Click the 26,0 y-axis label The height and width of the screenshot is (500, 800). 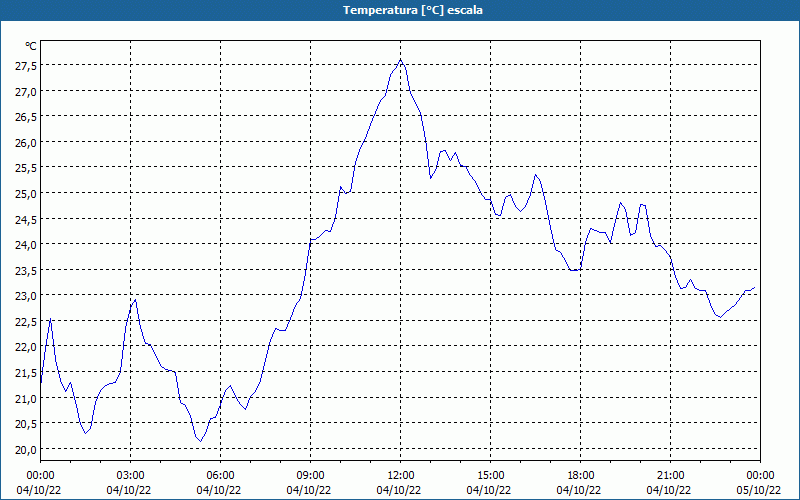26,143
